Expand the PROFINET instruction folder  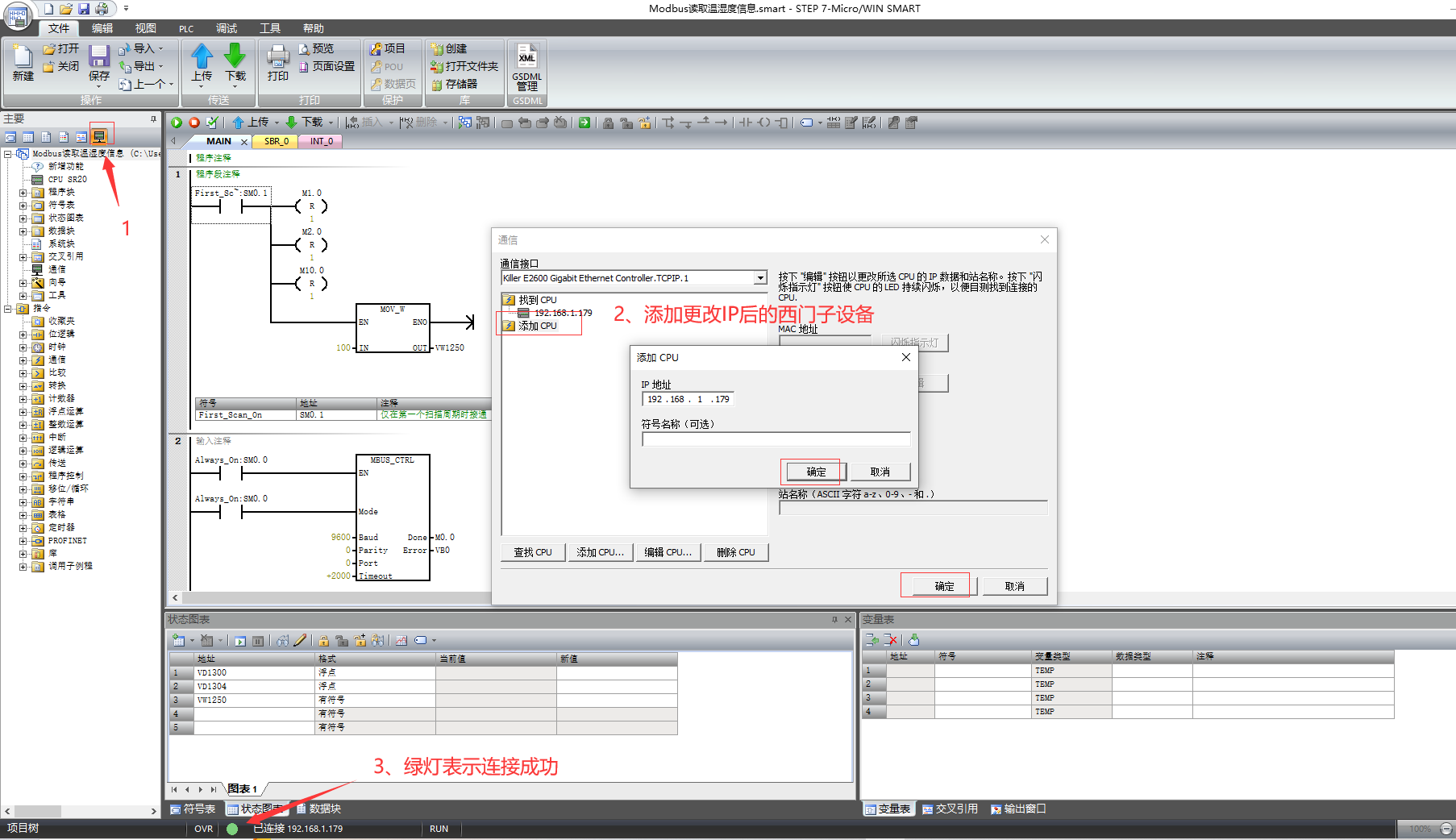23,541
